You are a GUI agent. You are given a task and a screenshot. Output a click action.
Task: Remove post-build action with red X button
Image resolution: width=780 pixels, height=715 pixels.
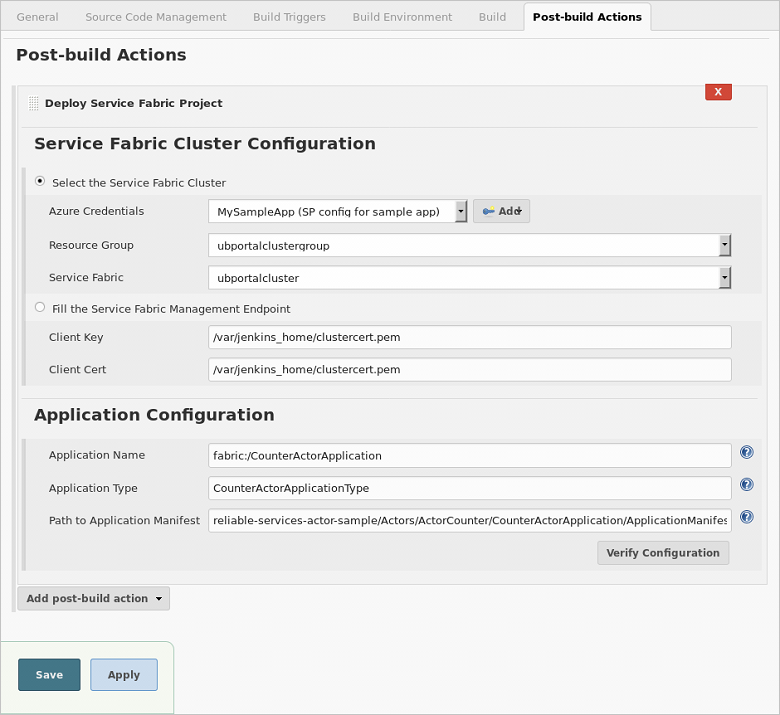pyautogui.click(x=718, y=92)
